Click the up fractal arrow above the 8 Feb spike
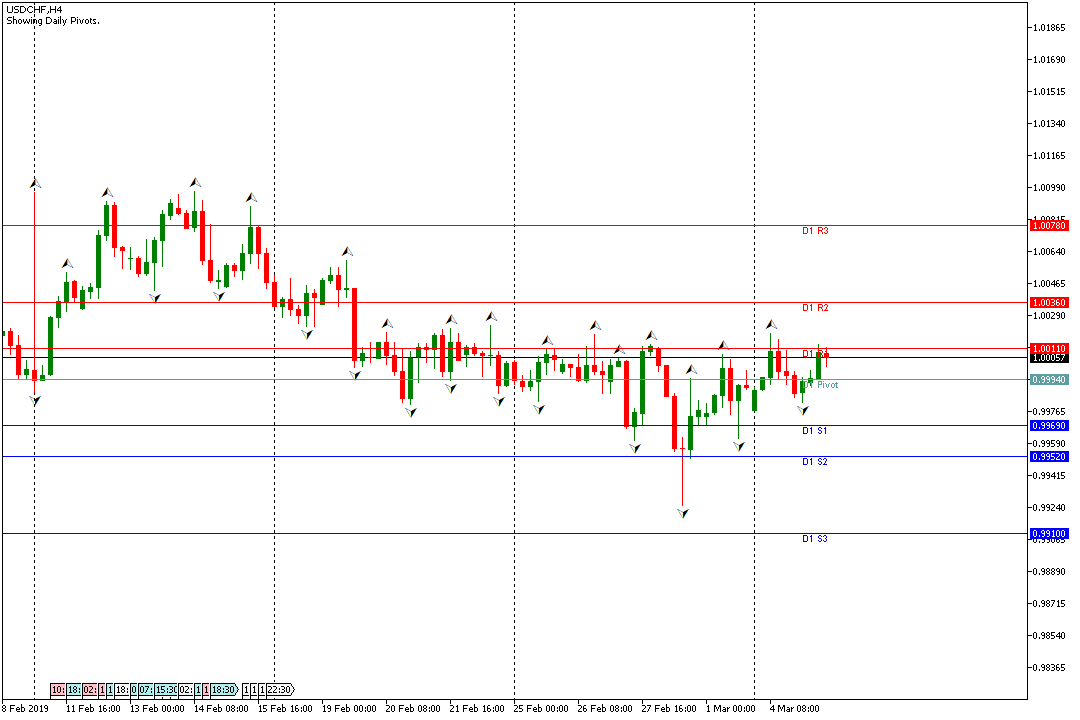The height and width of the screenshot is (720, 1080). (x=36, y=183)
